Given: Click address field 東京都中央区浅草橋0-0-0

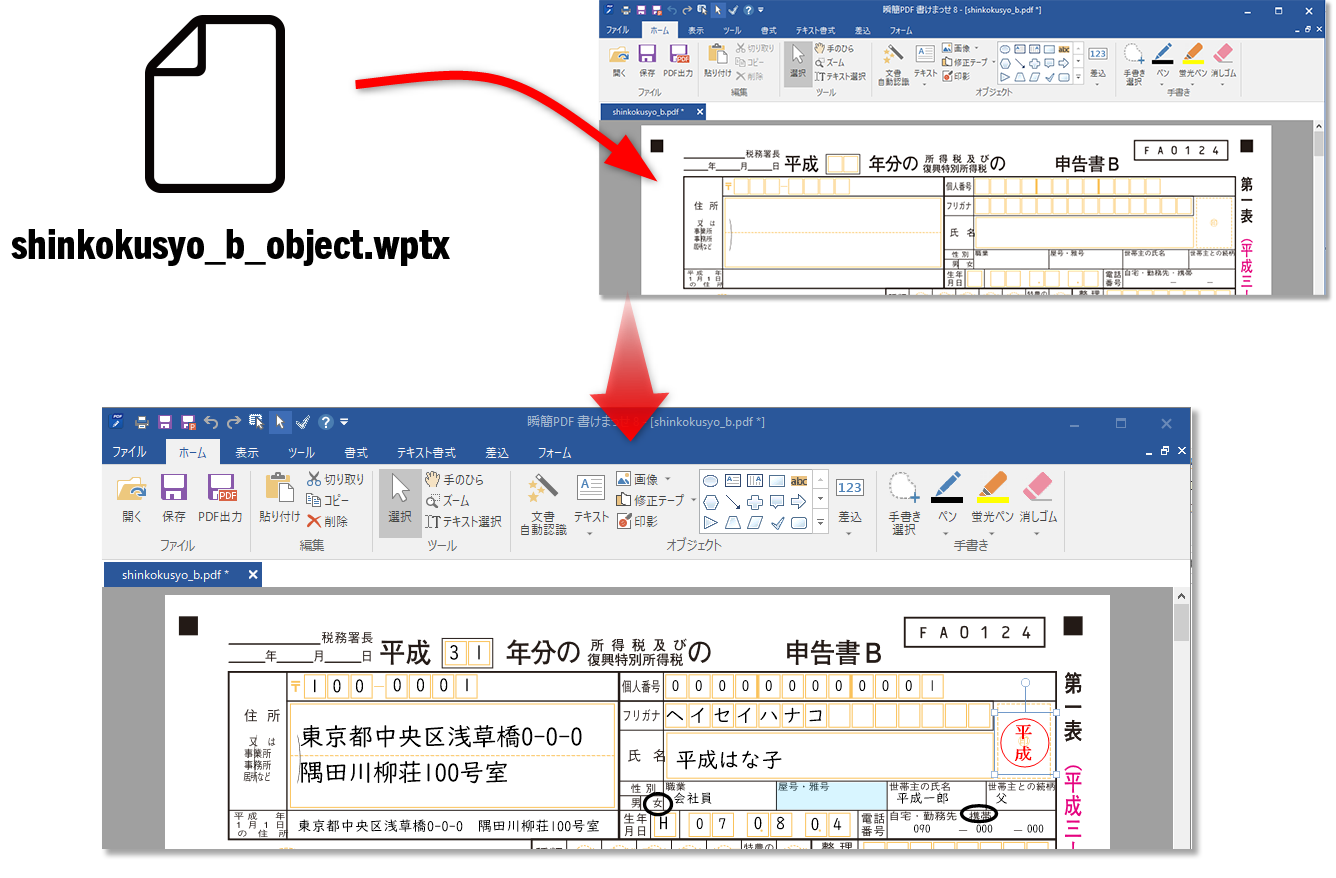Looking at the screenshot, I should (452, 755).
